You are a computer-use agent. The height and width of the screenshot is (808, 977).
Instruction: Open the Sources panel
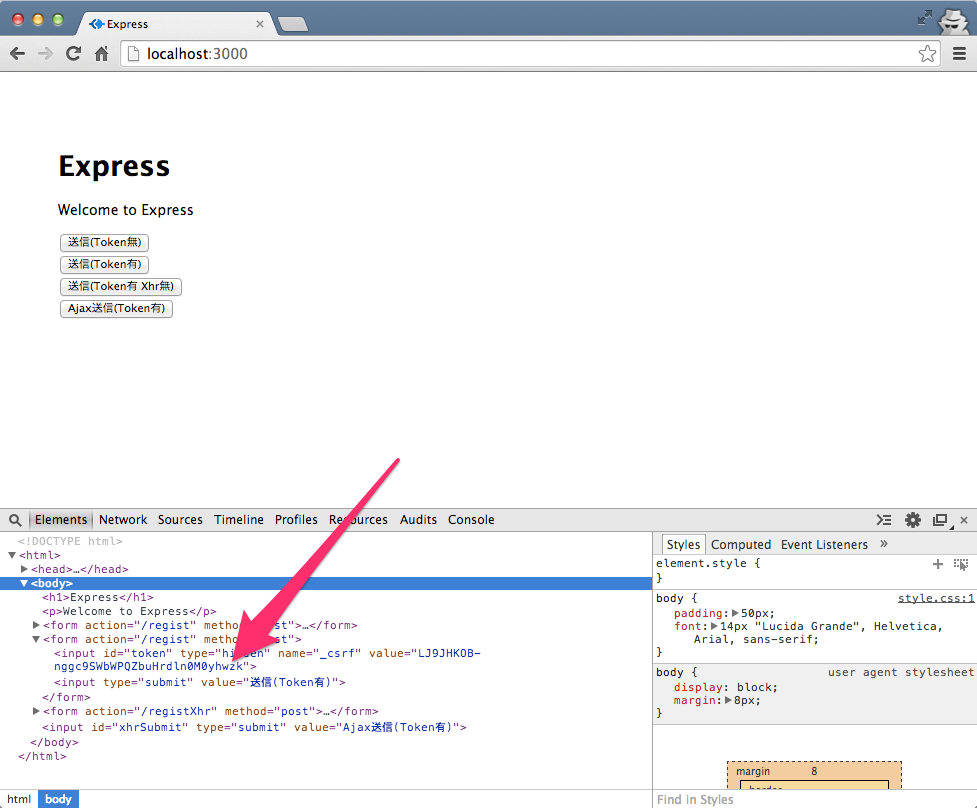click(x=180, y=520)
